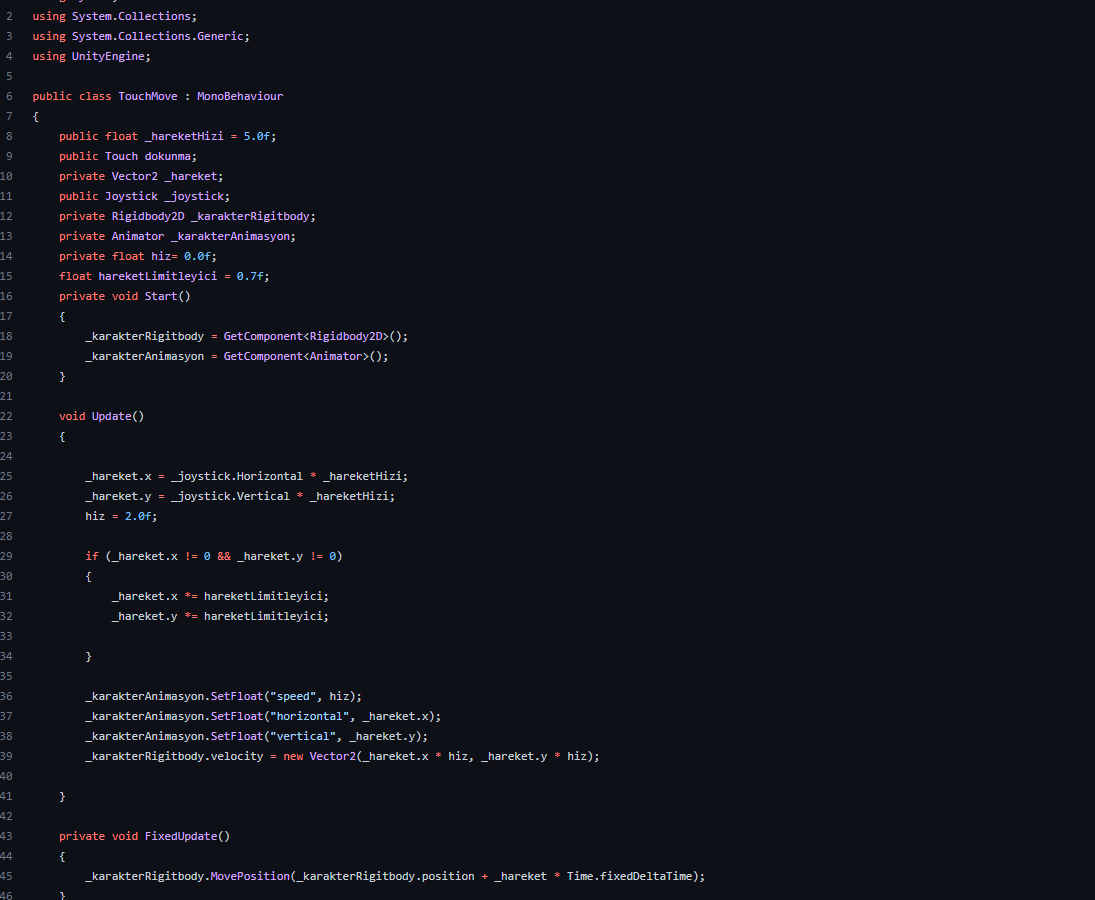Click '_hareket.x *= hareketLimitleyici;' line
The width and height of the screenshot is (1095, 900).
point(220,597)
